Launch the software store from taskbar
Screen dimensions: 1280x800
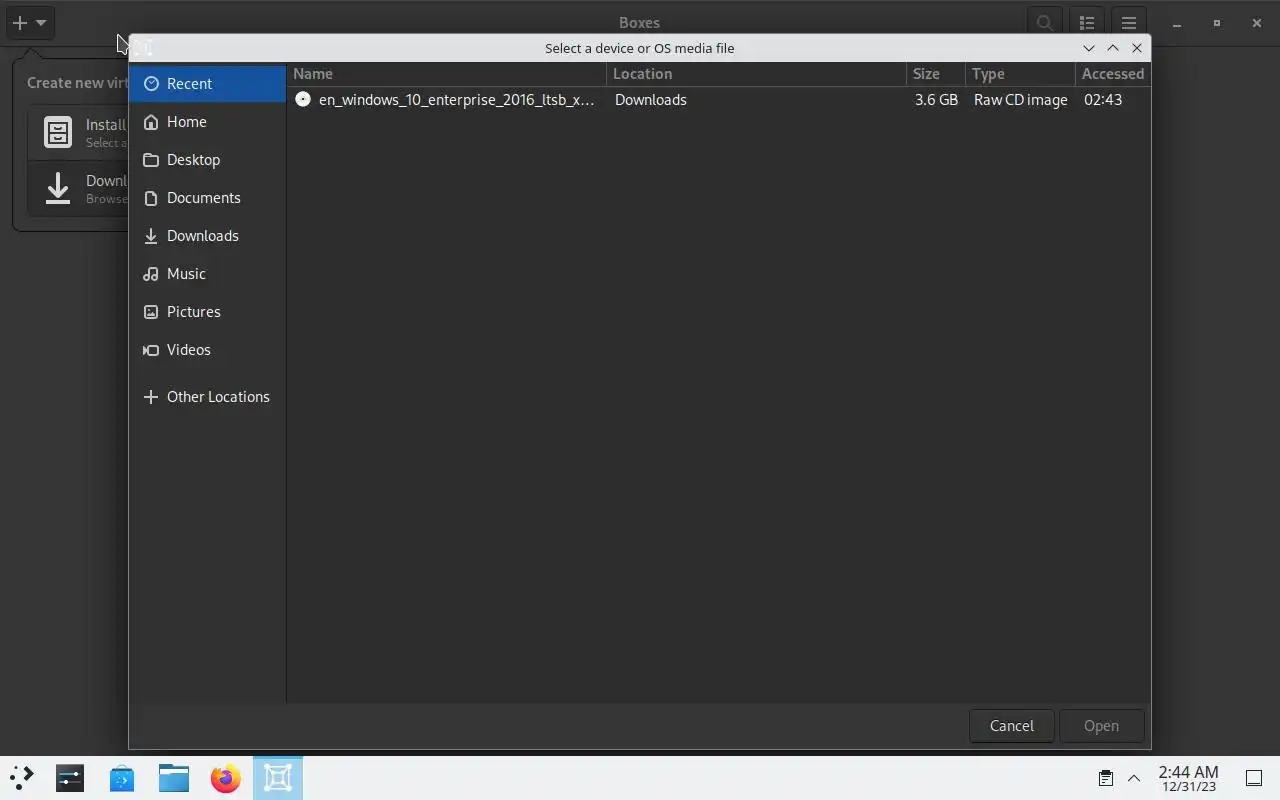(x=122, y=778)
